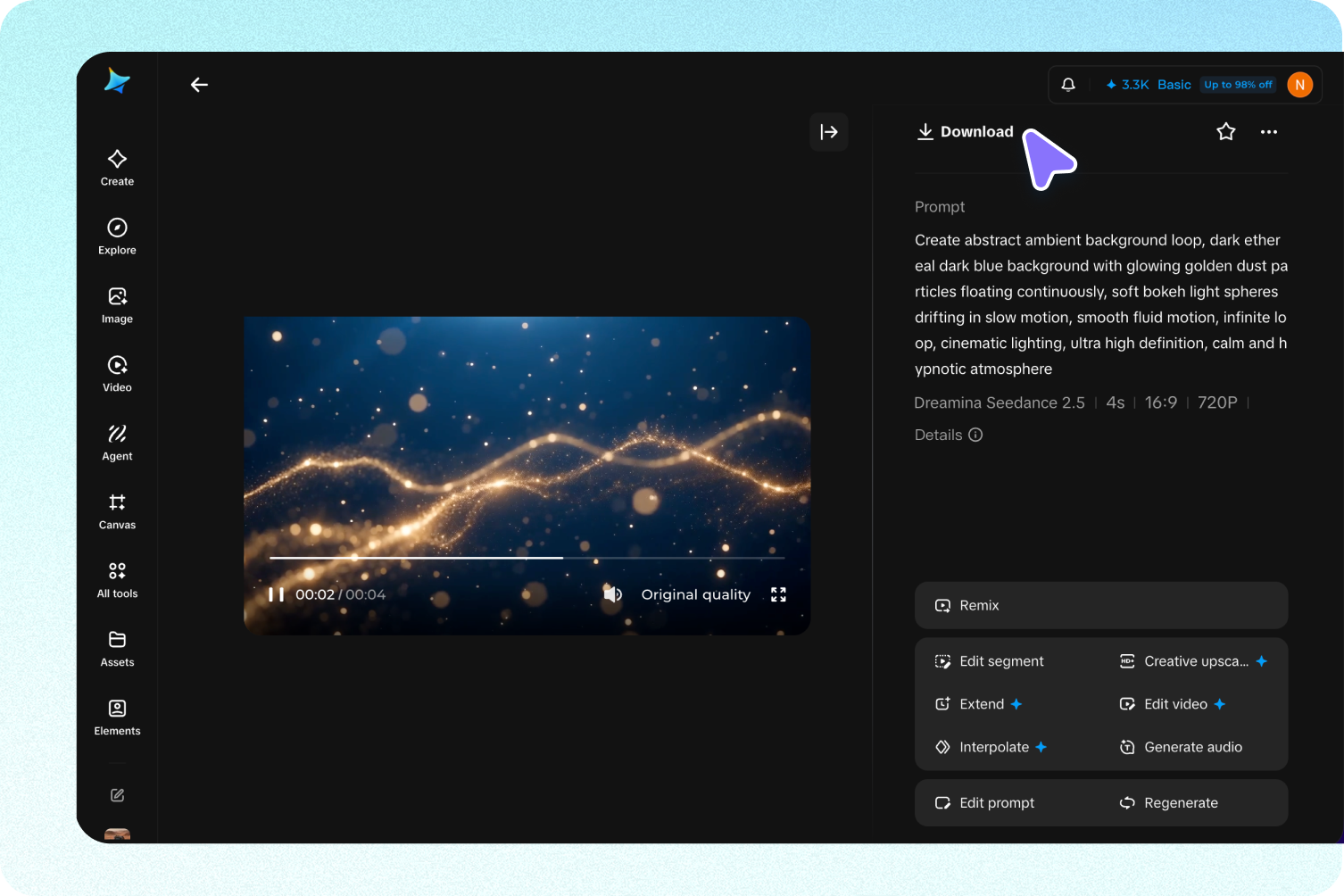This screenshot has height=896, width=1344.
Task: Choose Generate audio option
Action: tap(1181, 747)
